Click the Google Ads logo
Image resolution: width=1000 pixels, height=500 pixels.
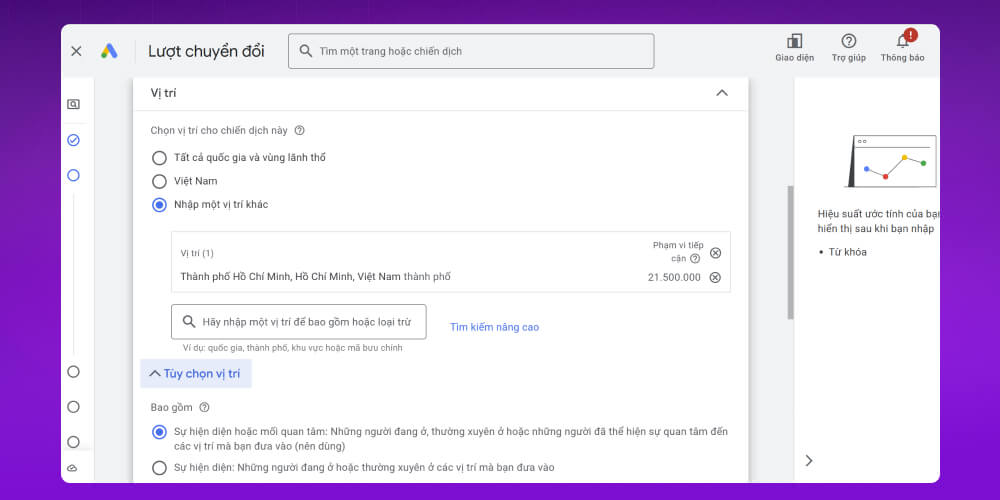(109, 51)
